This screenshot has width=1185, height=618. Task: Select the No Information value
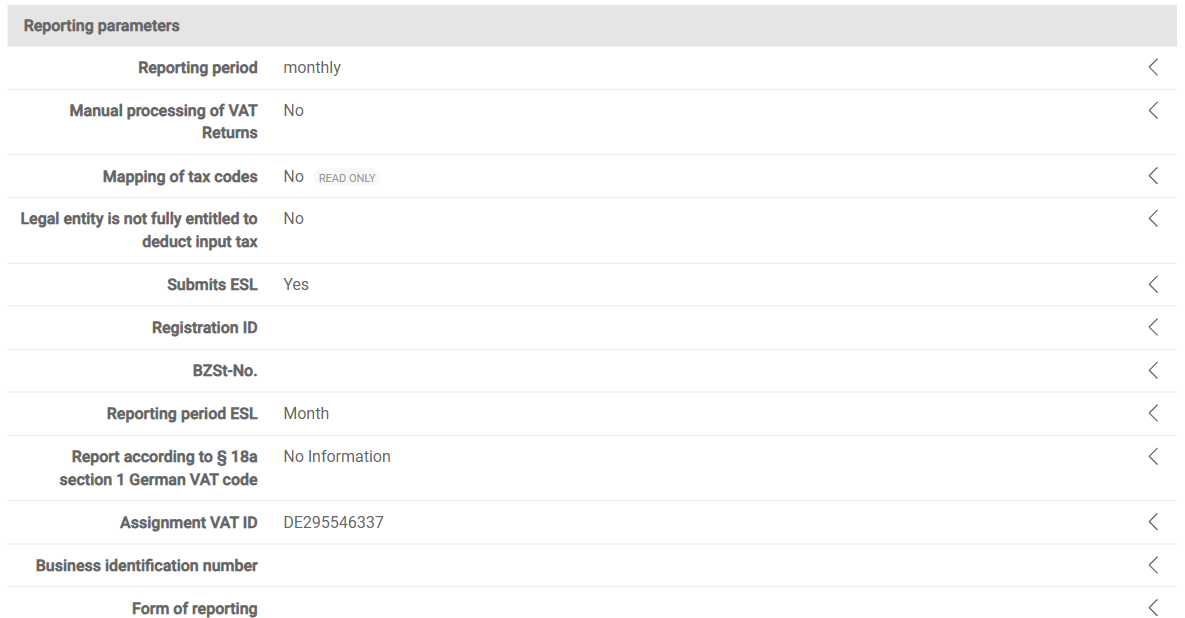point(337,456)
